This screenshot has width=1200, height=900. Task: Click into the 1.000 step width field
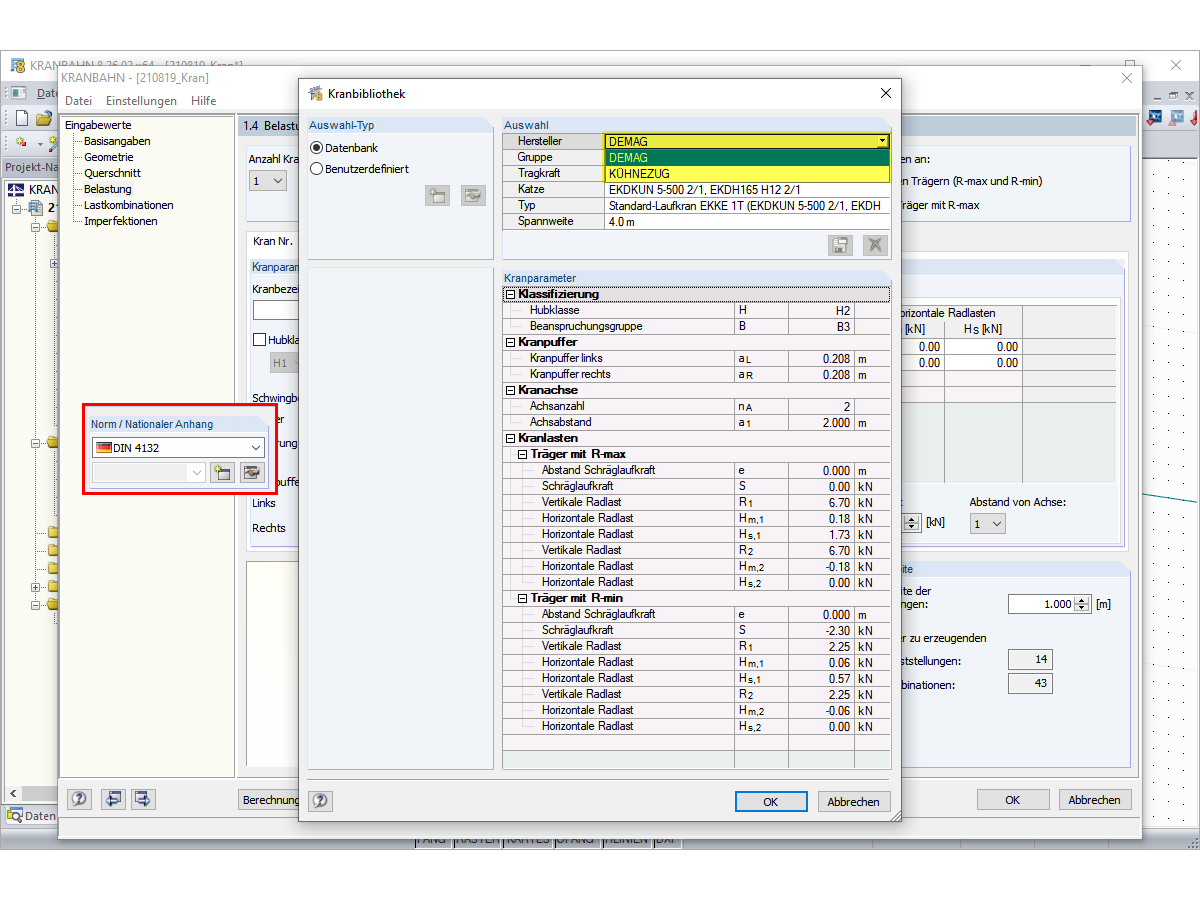tap(1042, 604)
